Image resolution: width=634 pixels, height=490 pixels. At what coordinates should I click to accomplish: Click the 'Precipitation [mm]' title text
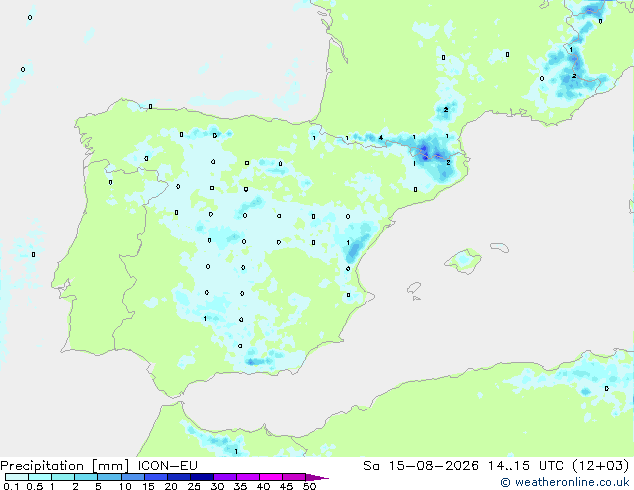click(x=65, y=466)
